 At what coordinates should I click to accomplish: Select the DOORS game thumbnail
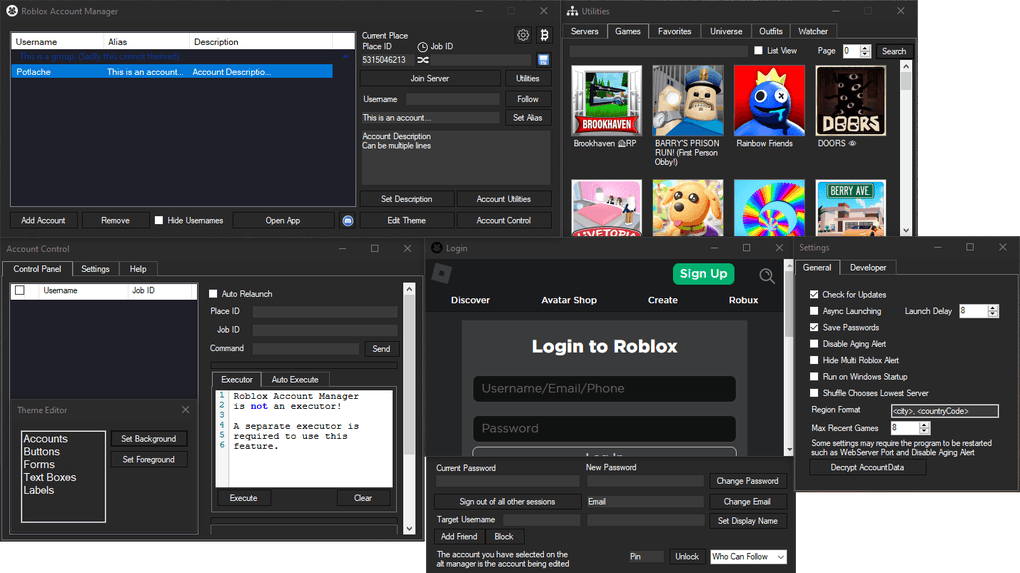tap(850, 100)
